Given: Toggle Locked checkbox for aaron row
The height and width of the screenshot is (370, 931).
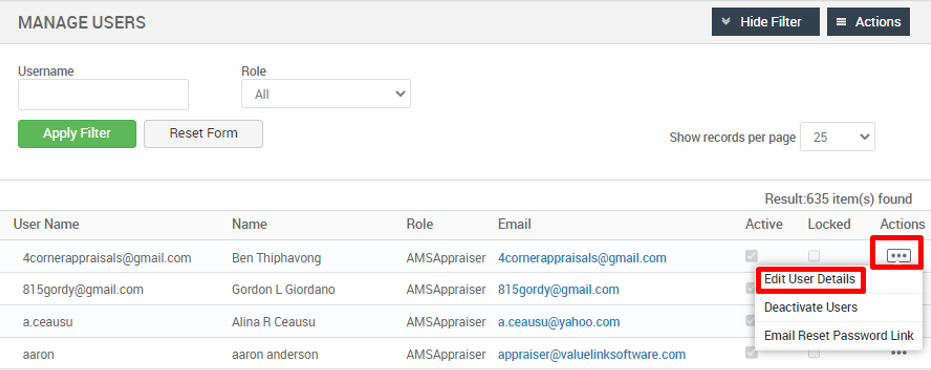Looking at the screenshot, I should coord(814,353).
